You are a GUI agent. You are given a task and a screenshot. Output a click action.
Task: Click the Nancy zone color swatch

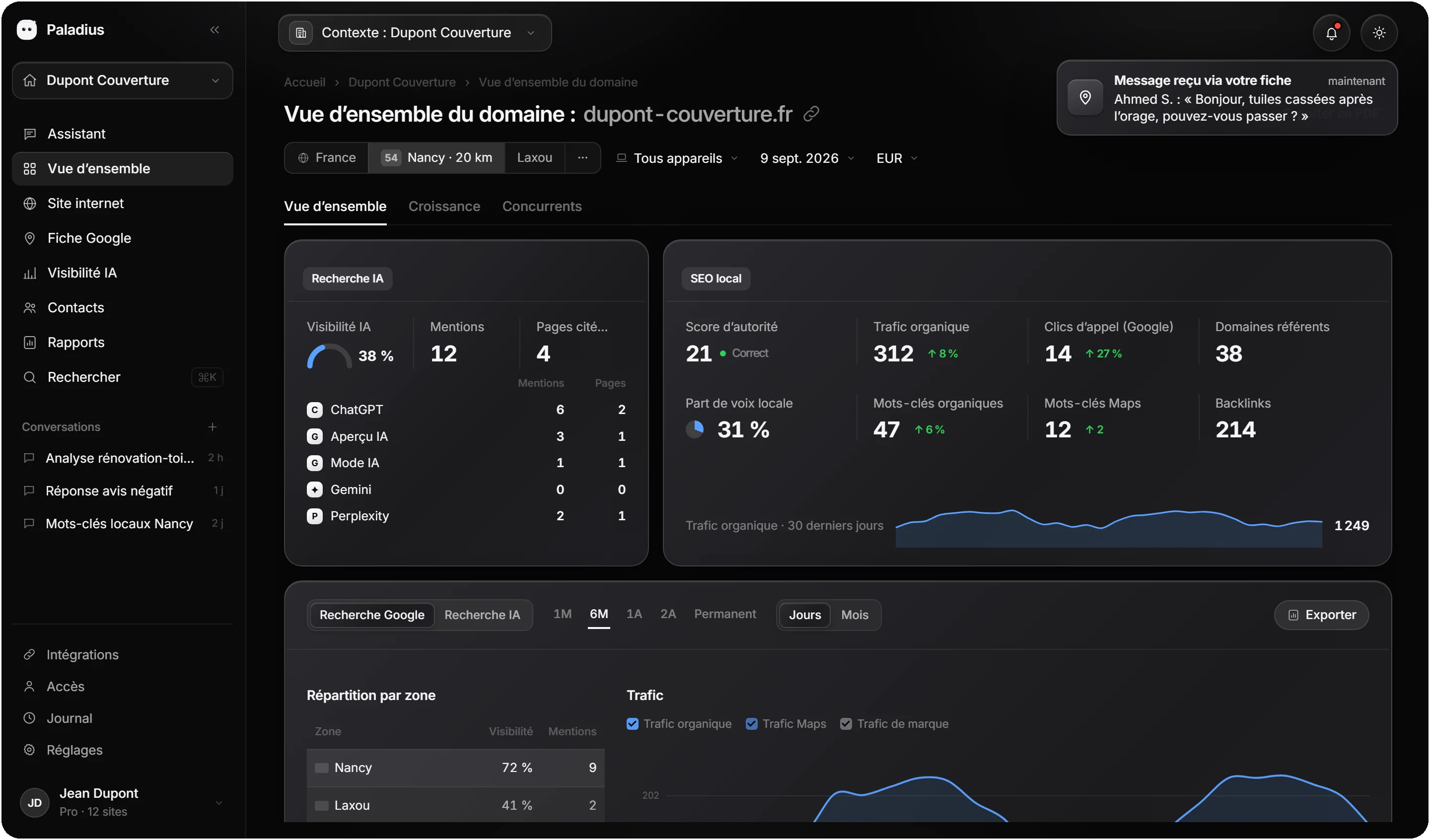(x=322, y=768)
